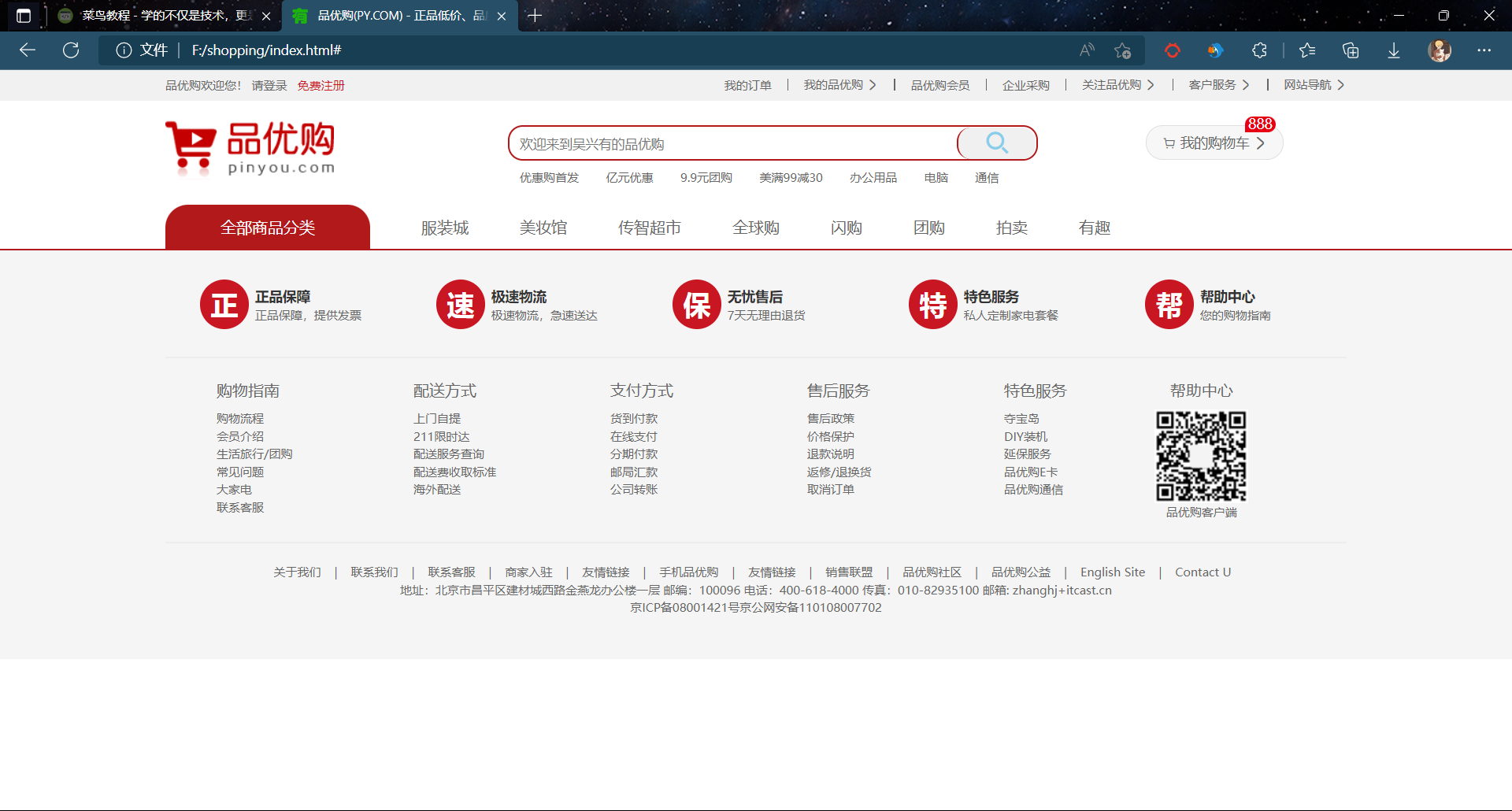Add page to favorites star icon
Screen dimensions: 1512x811
[1122, 50]
